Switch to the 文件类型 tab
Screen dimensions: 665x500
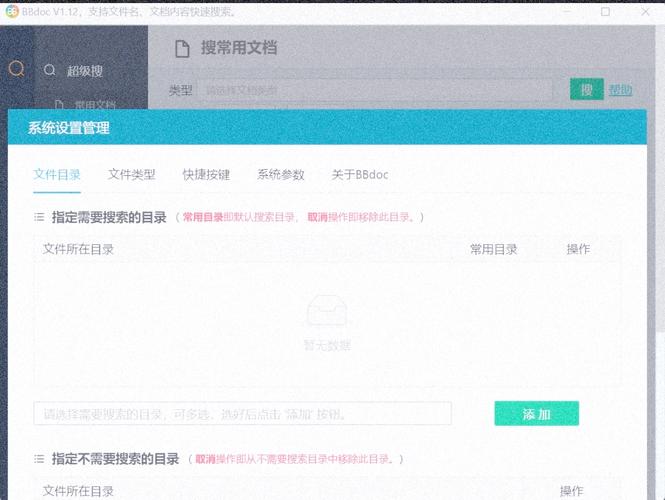tap(131, 174)
